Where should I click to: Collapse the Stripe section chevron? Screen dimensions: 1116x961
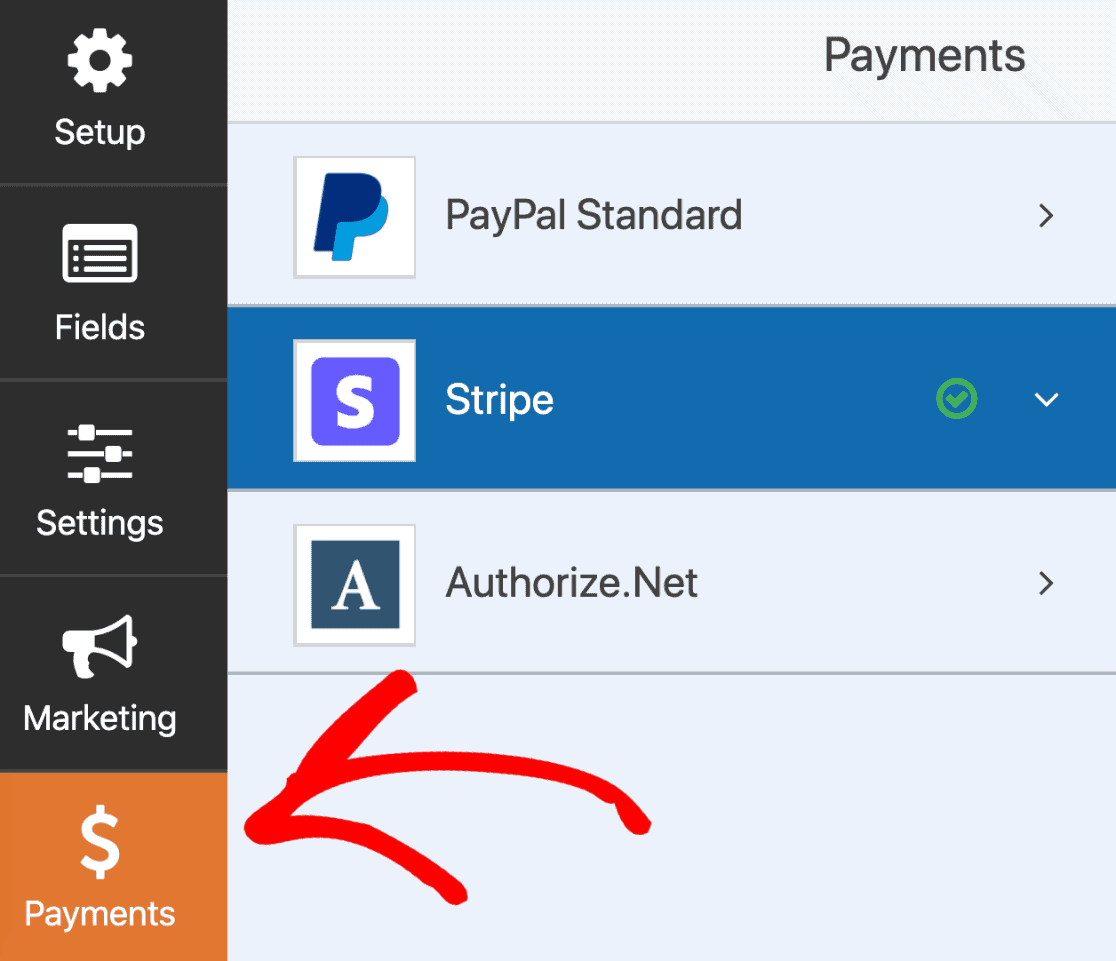click(x=1046, y=399)
